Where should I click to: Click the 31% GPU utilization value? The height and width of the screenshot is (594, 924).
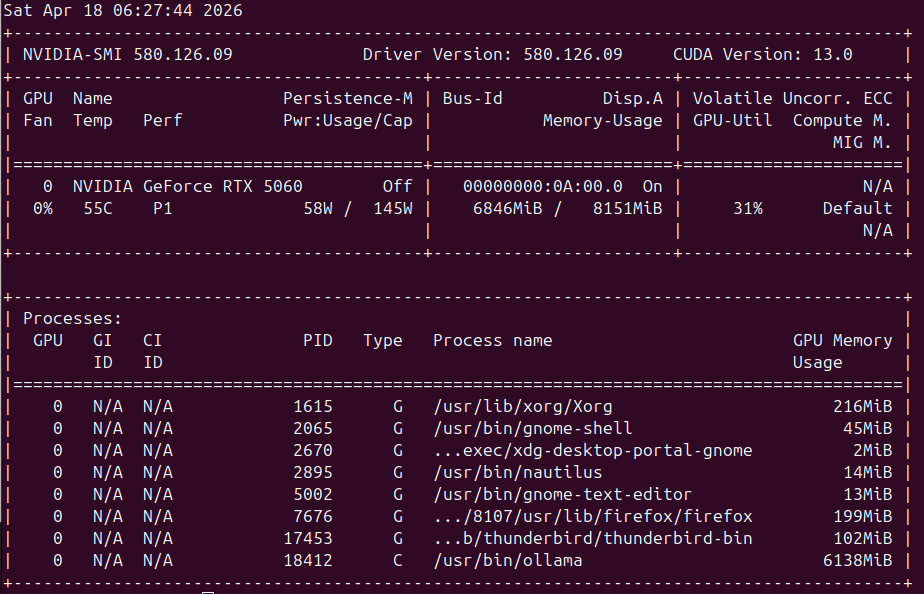747,208
